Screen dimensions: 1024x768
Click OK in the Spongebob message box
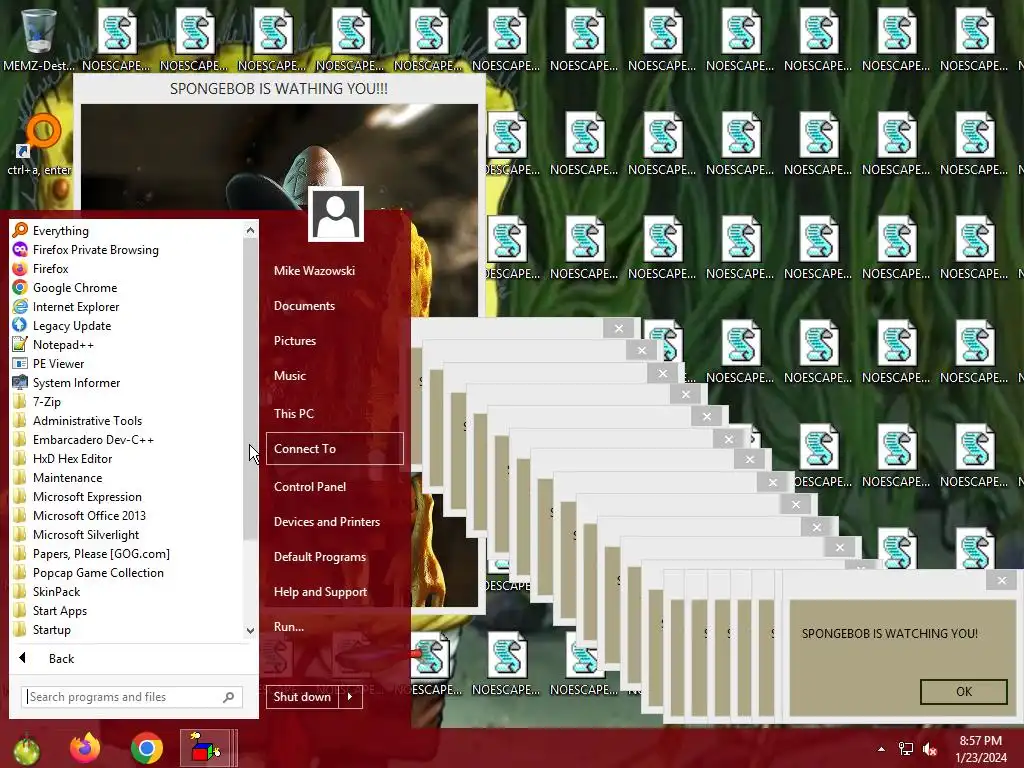tap(963, 692)
